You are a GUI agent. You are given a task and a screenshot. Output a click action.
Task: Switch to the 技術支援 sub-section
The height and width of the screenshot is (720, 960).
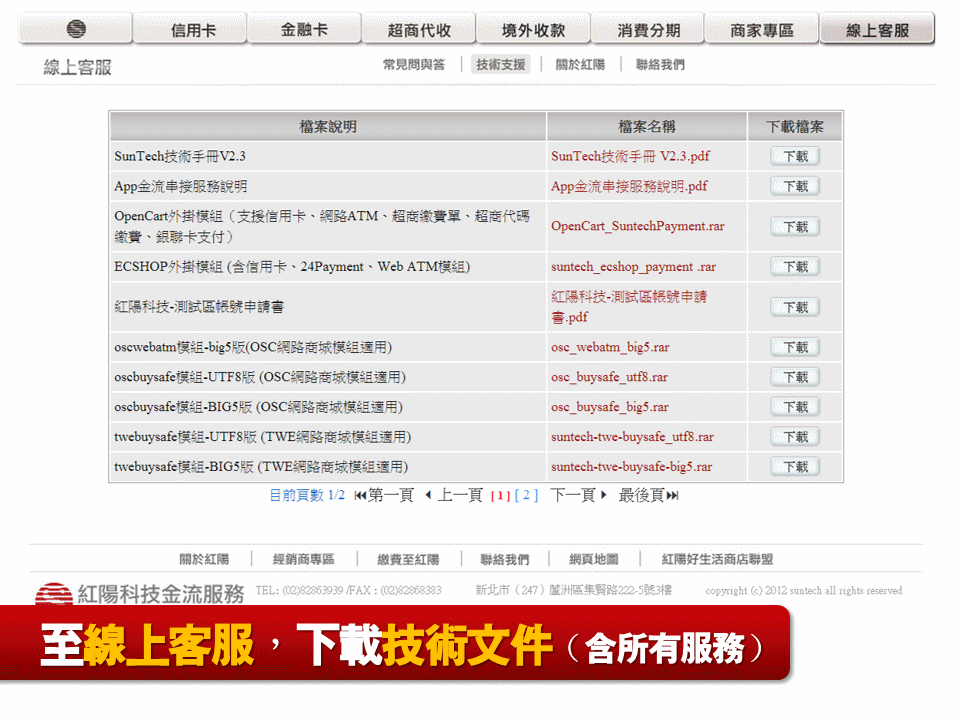[501, 64]
